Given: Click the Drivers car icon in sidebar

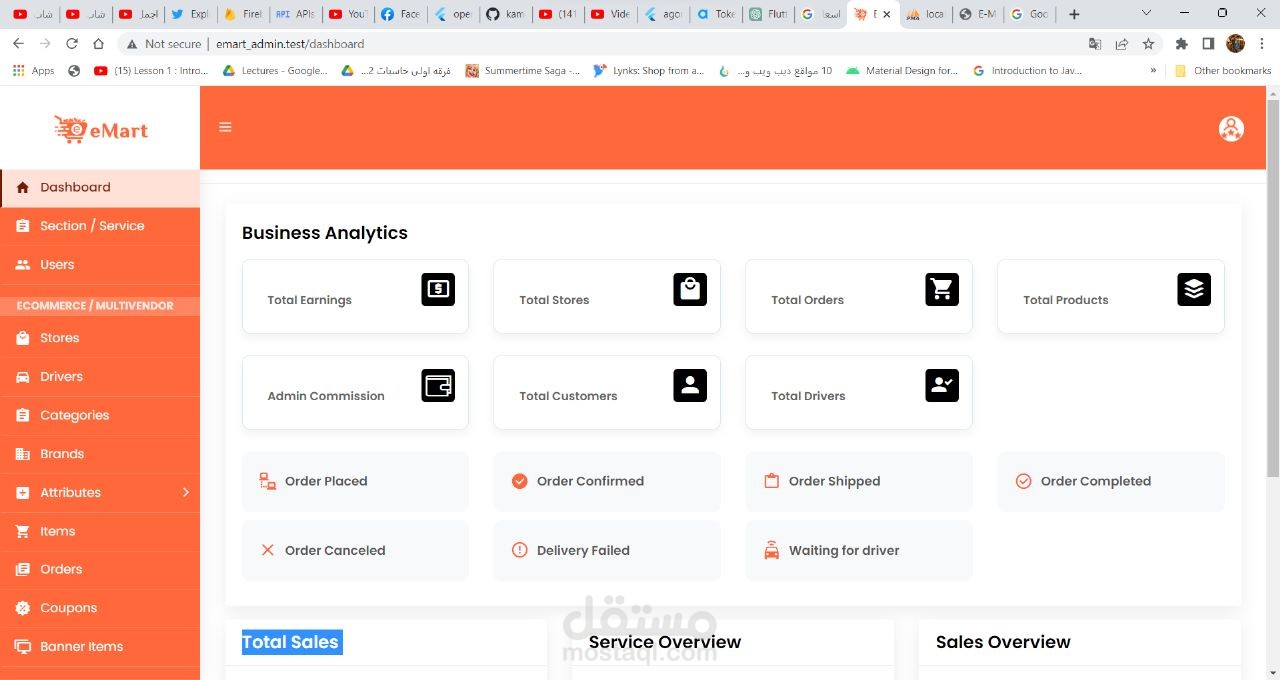Looking at the screenshot, I should [22, 377].
